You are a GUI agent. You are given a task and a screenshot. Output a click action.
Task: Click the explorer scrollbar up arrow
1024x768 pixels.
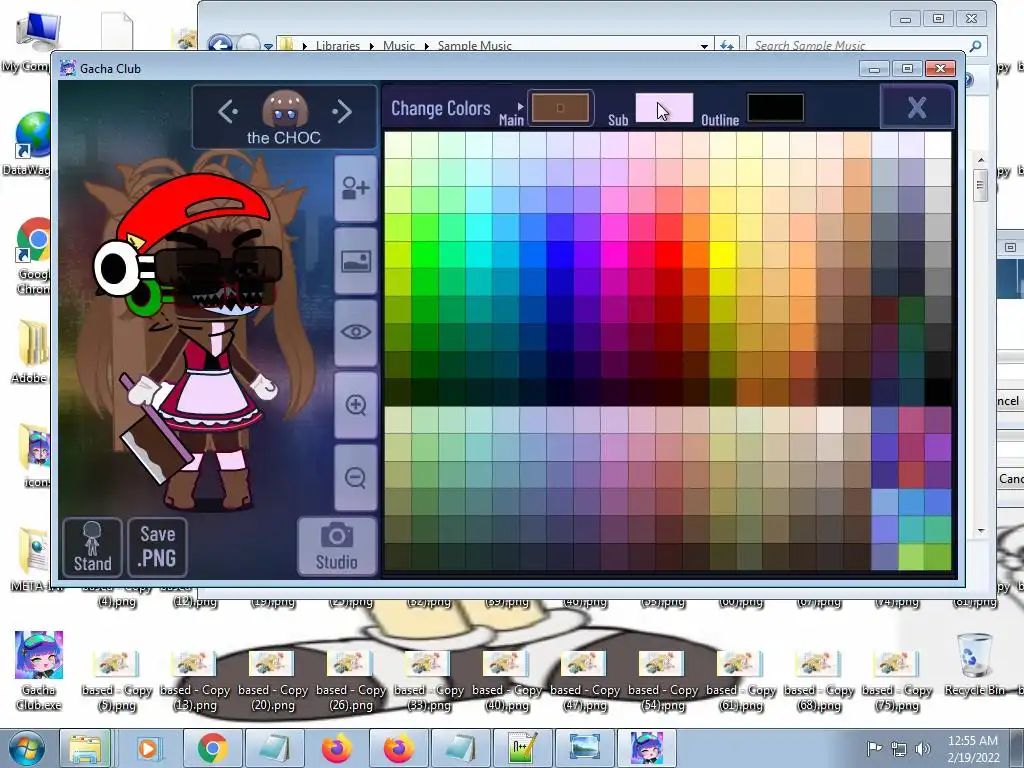pyautogui.click(x=980, y=160)
